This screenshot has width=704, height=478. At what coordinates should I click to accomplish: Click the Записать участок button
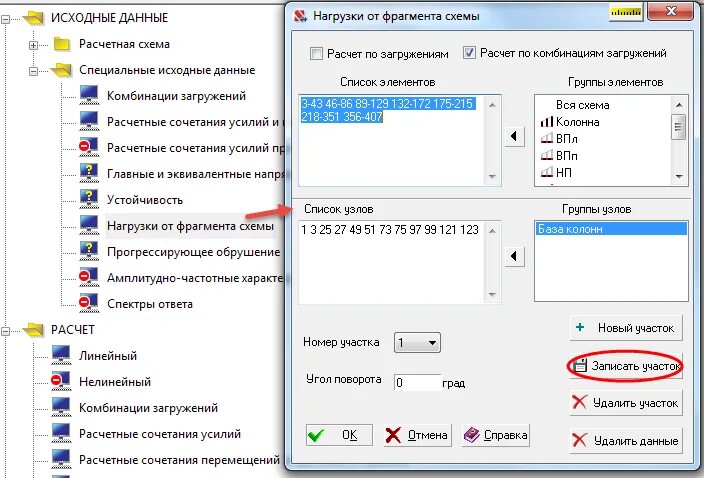pos(626,366)
